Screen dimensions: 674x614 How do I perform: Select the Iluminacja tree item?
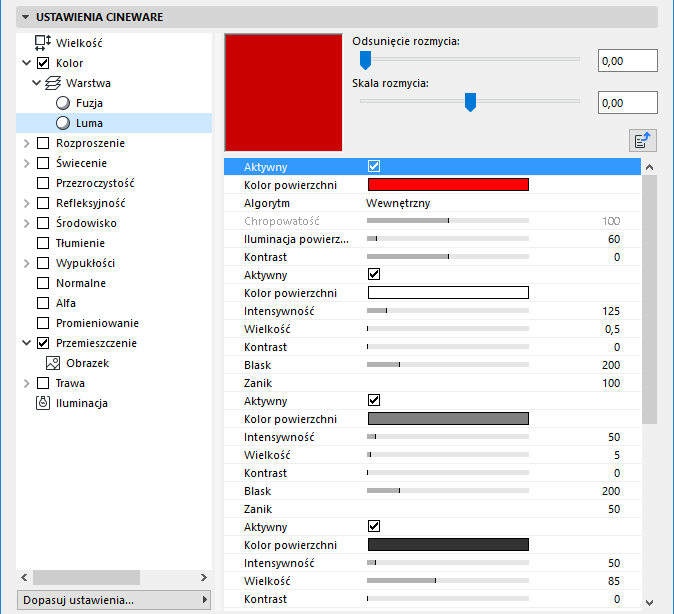(82, 403)
